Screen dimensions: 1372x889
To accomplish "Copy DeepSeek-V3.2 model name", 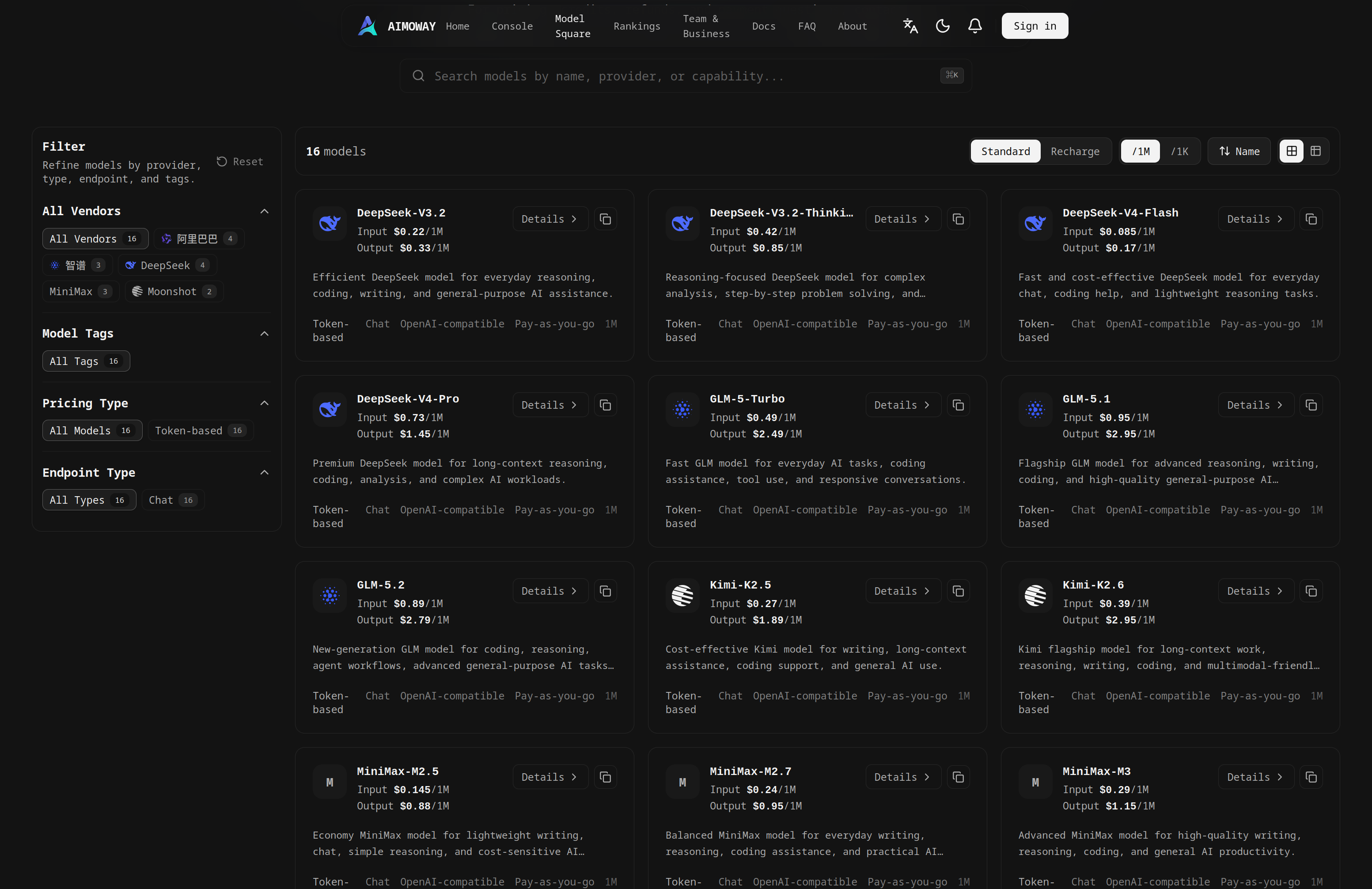I will click(x=605, y=219).
